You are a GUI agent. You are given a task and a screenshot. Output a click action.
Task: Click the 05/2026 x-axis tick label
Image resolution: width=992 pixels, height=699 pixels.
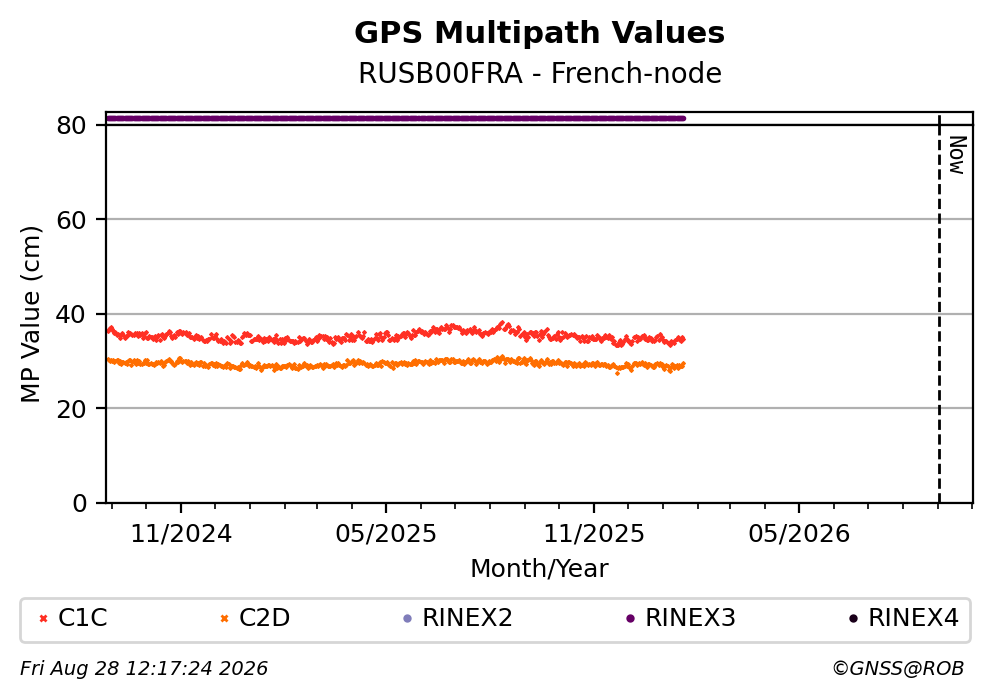pyautogui.click(x=799, y=534)
